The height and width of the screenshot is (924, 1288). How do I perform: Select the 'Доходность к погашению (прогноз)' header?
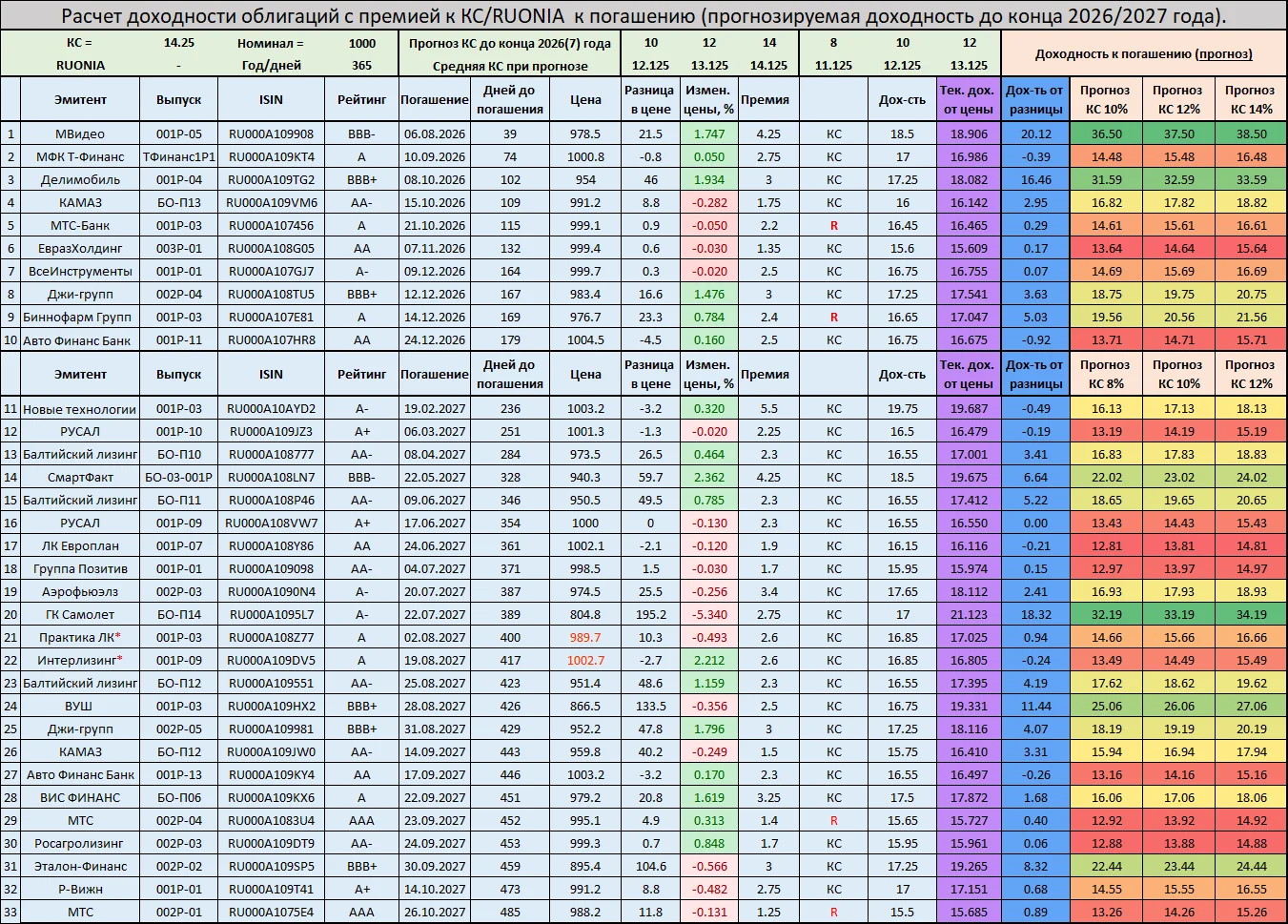(1144, 54)
